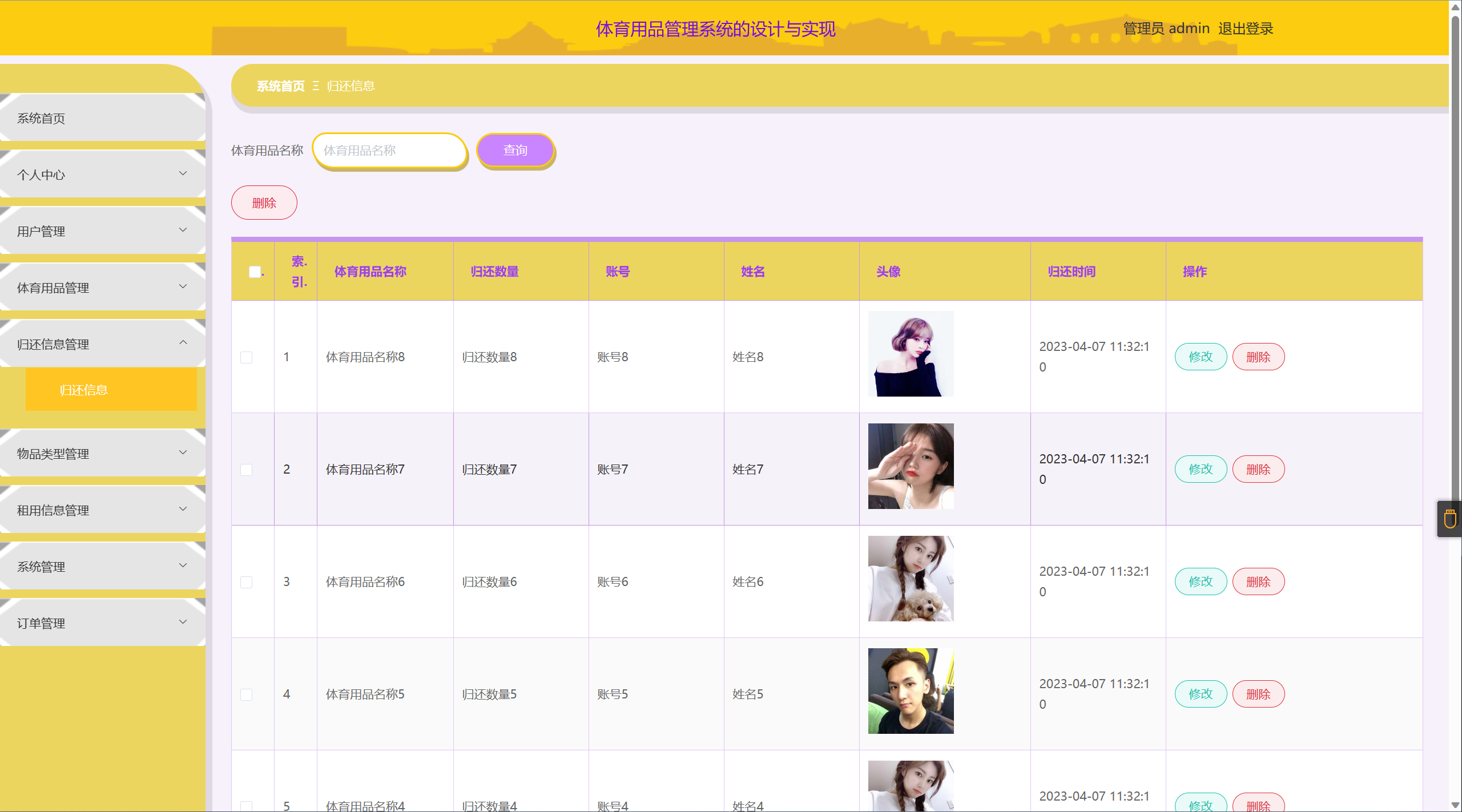Click 删除 for 体育用品名称8 row
This screenshot has width=1462, height=812.
click(x=1258, y=357)
